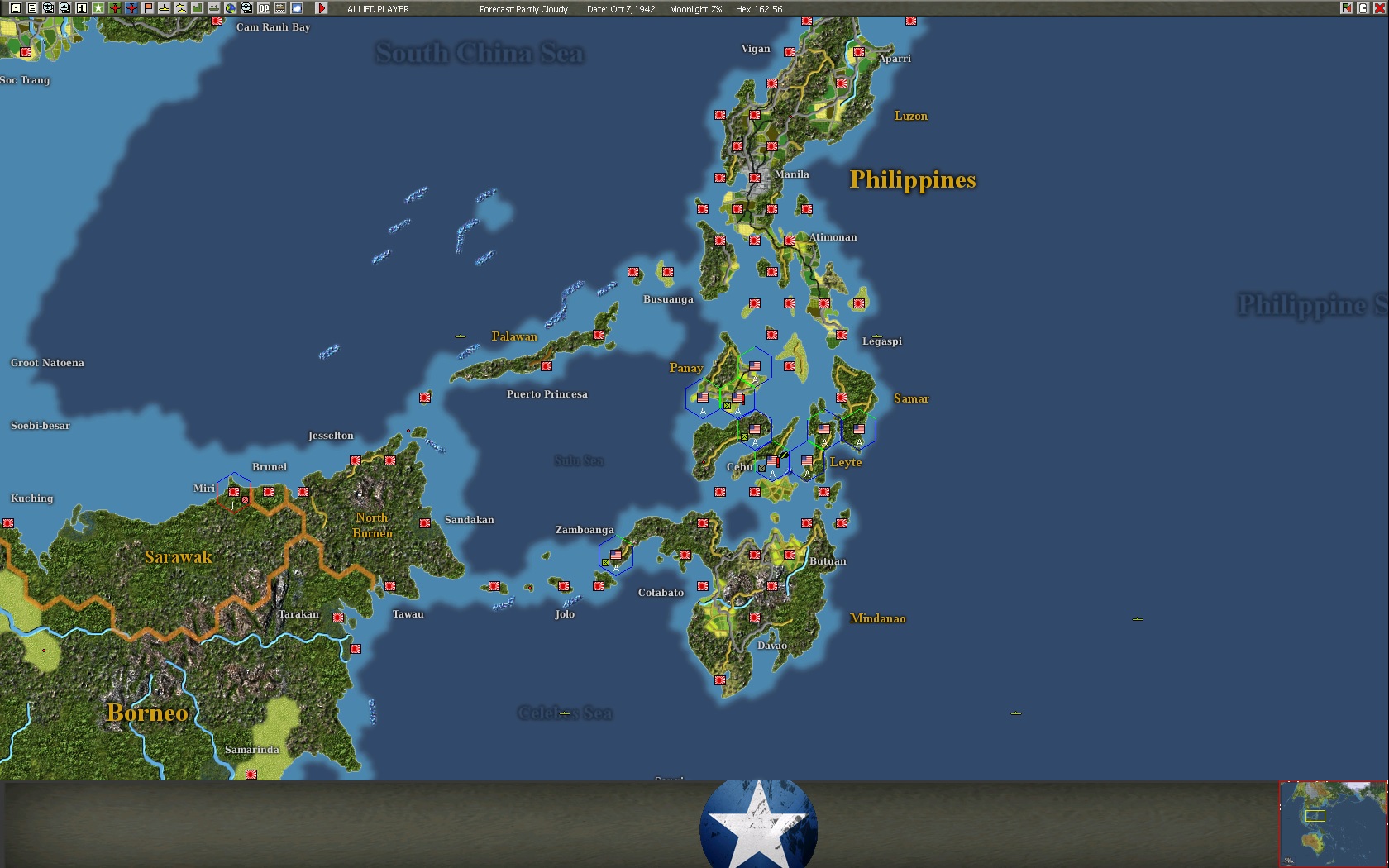Click the 'Forecast: Partly Cloudy' text
Image resolution: width=1389 pixels, height=868 pixels.
point(523,9)
